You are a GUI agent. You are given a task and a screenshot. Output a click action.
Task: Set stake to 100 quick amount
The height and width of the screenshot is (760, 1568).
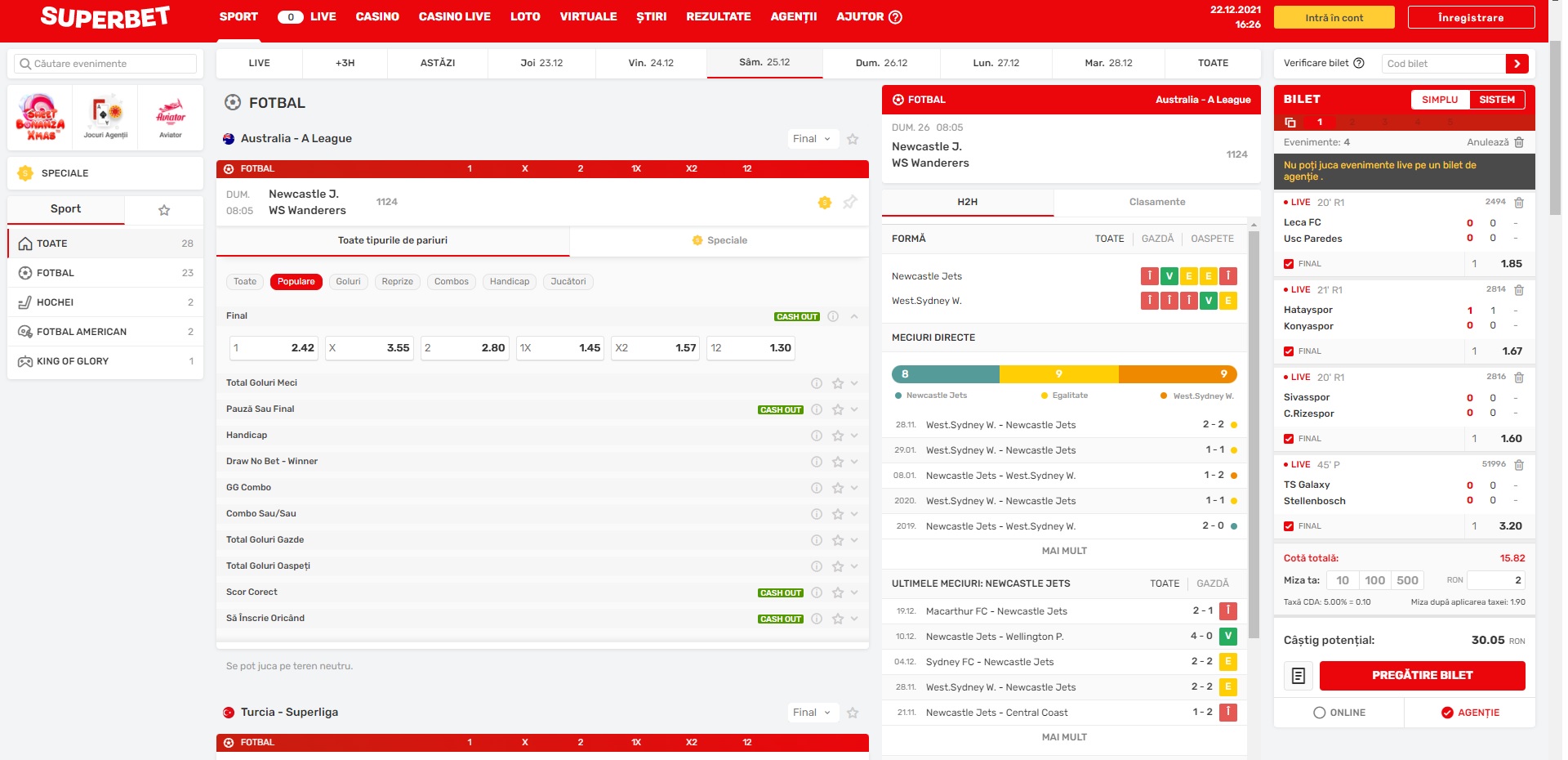(1374, 580)
